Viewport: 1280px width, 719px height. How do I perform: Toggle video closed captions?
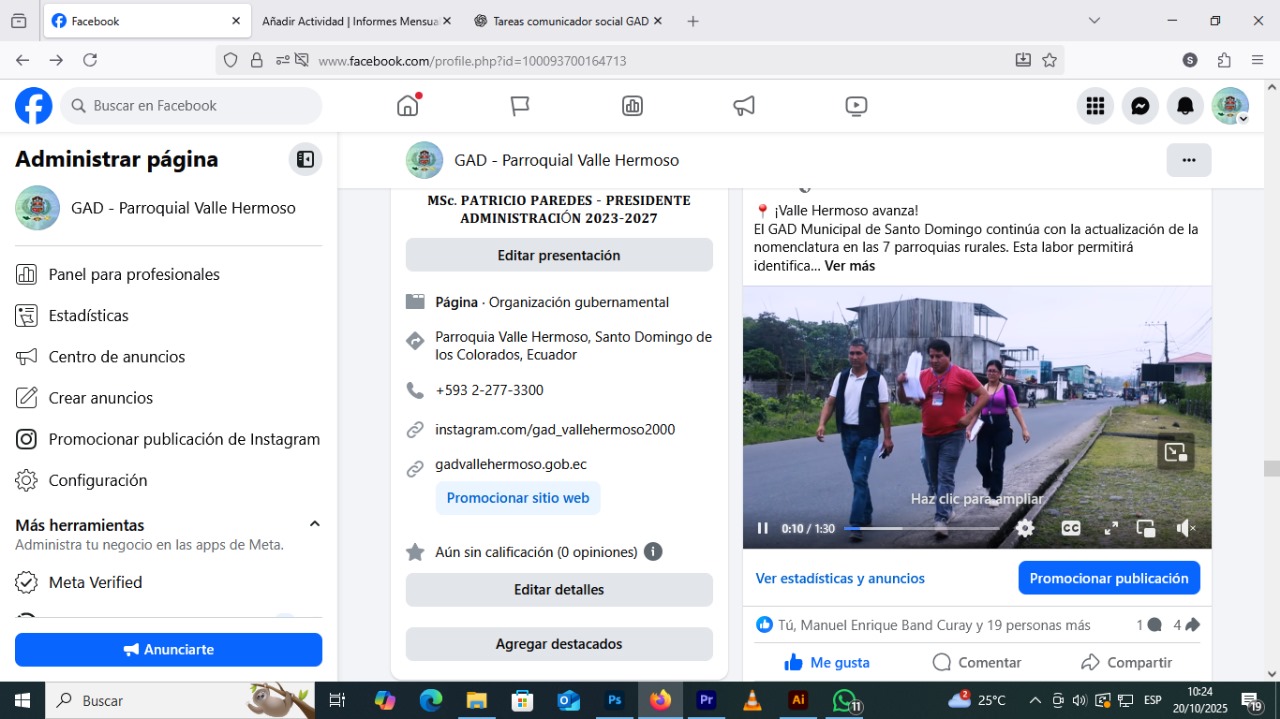point(1070,528)
